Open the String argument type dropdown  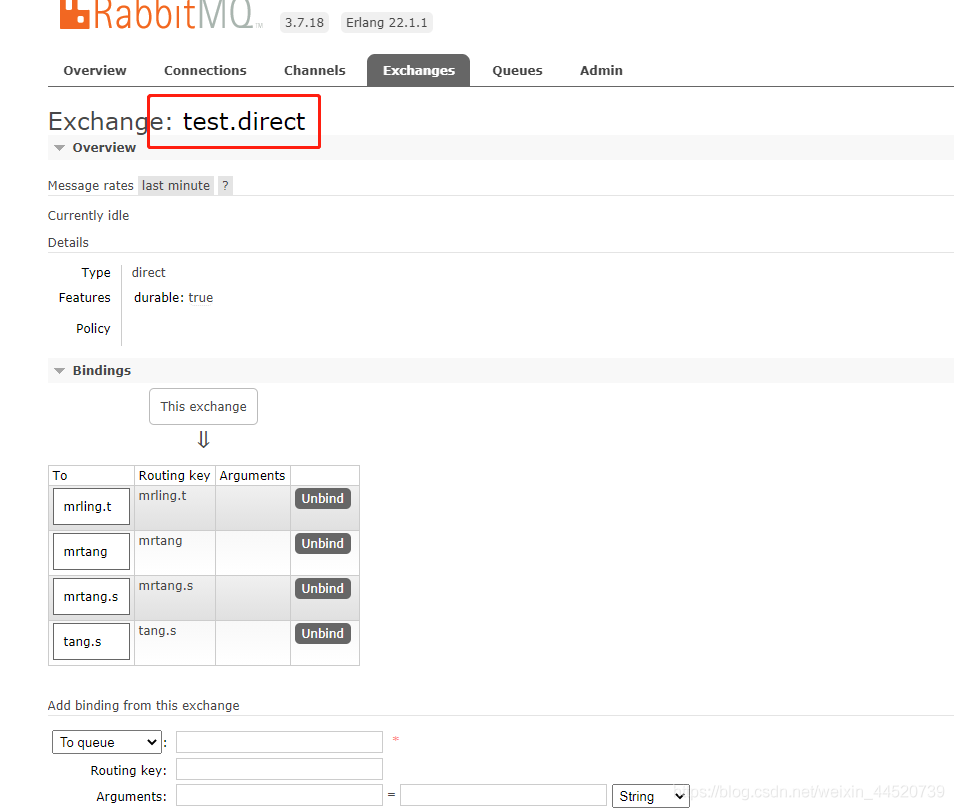click(x=650, y=796)
